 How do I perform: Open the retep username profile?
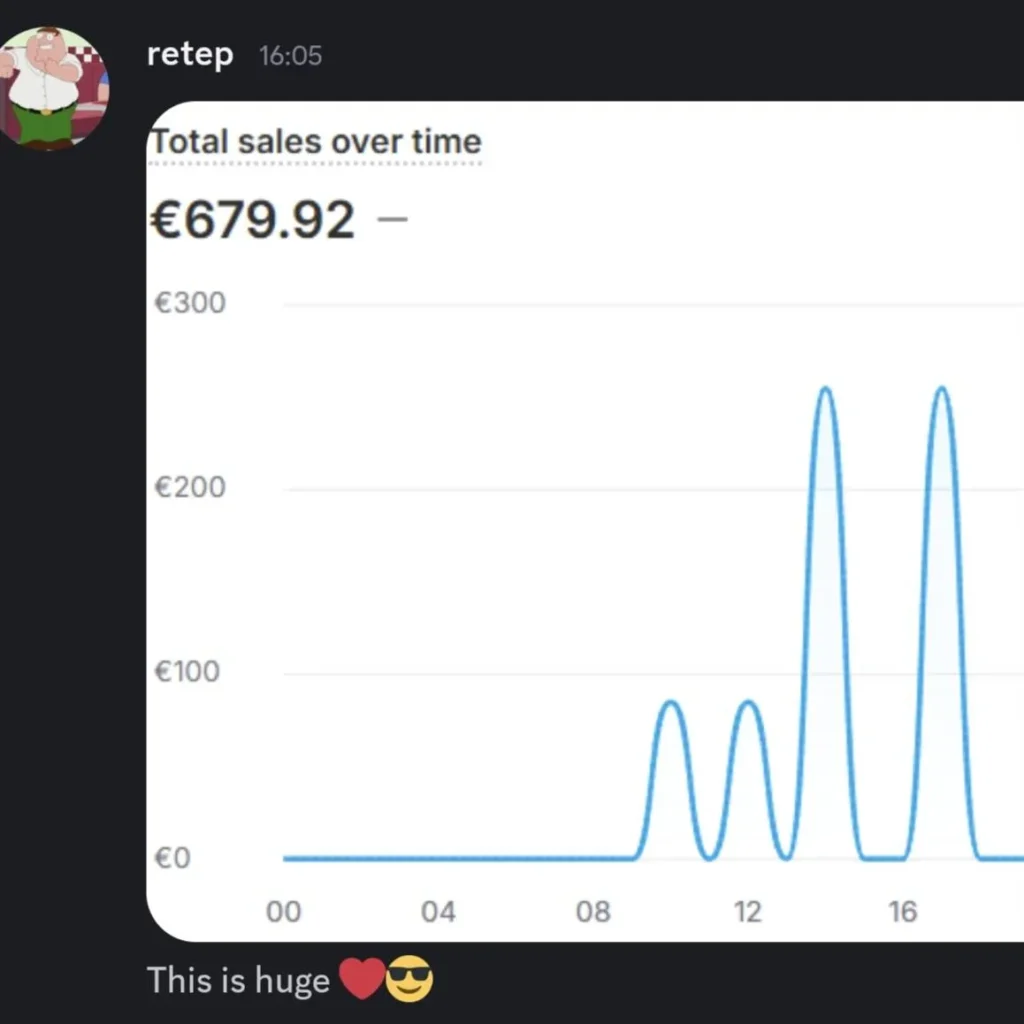coord(190,54)
